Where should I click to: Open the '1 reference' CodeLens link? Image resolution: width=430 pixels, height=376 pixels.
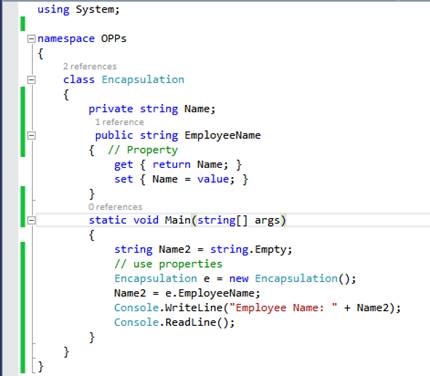[x=119, y=122]
